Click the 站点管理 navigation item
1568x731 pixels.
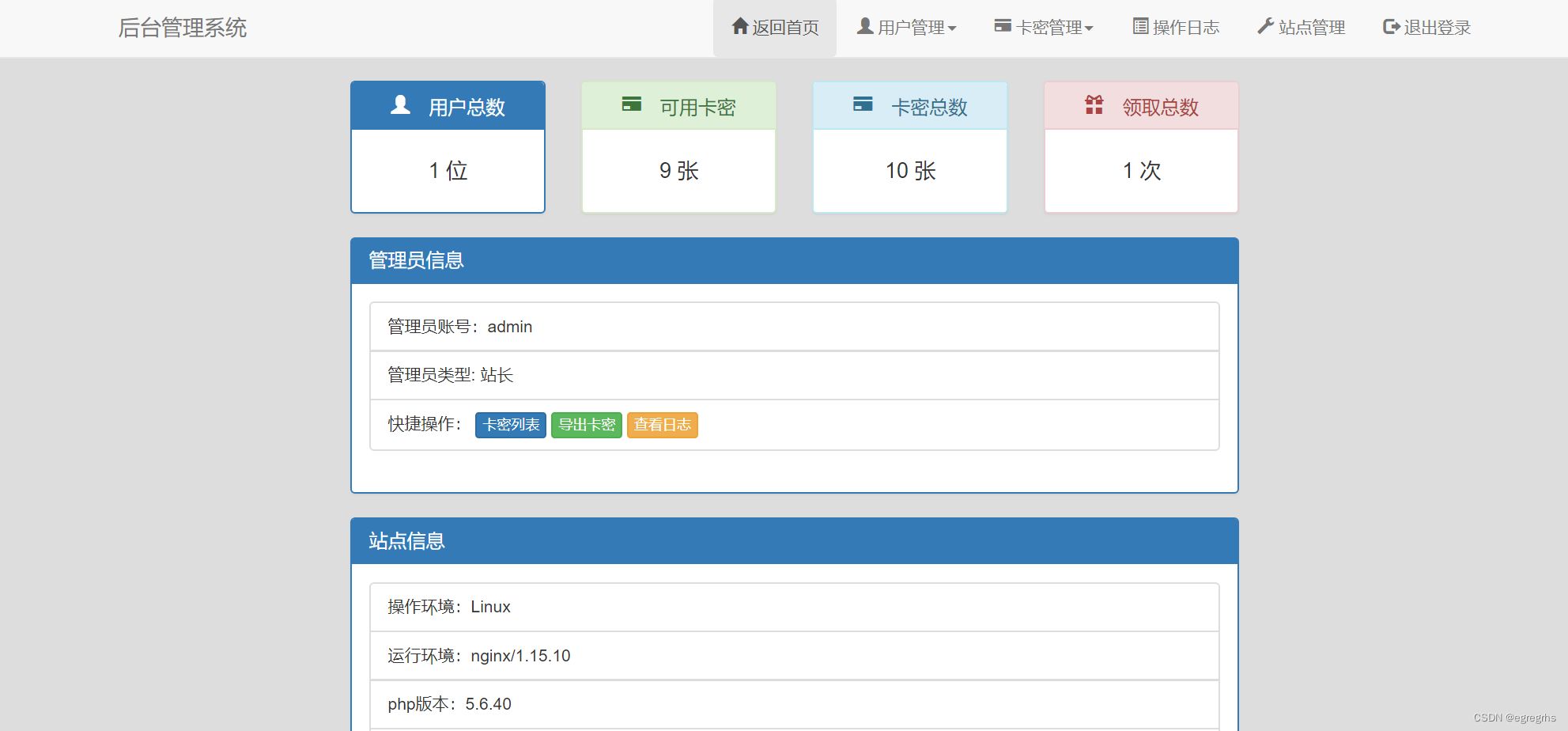(1299, 26)
